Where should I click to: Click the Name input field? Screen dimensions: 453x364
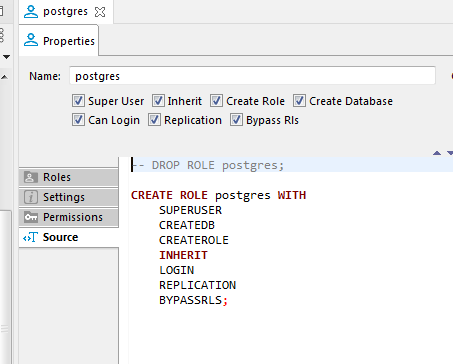pos(252,76)
